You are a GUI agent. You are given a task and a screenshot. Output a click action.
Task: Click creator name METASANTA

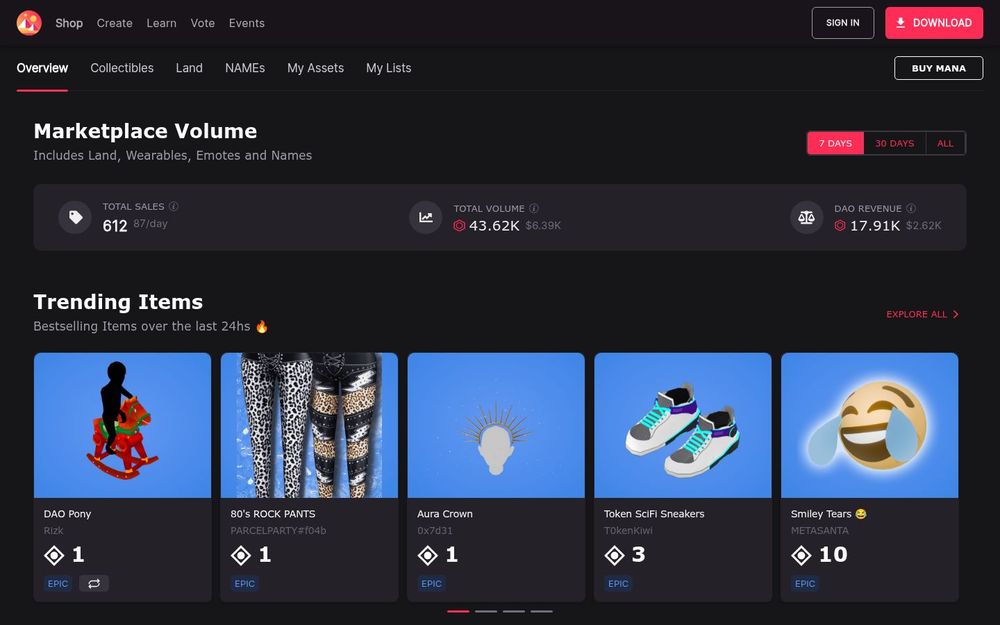pos(820,531)
